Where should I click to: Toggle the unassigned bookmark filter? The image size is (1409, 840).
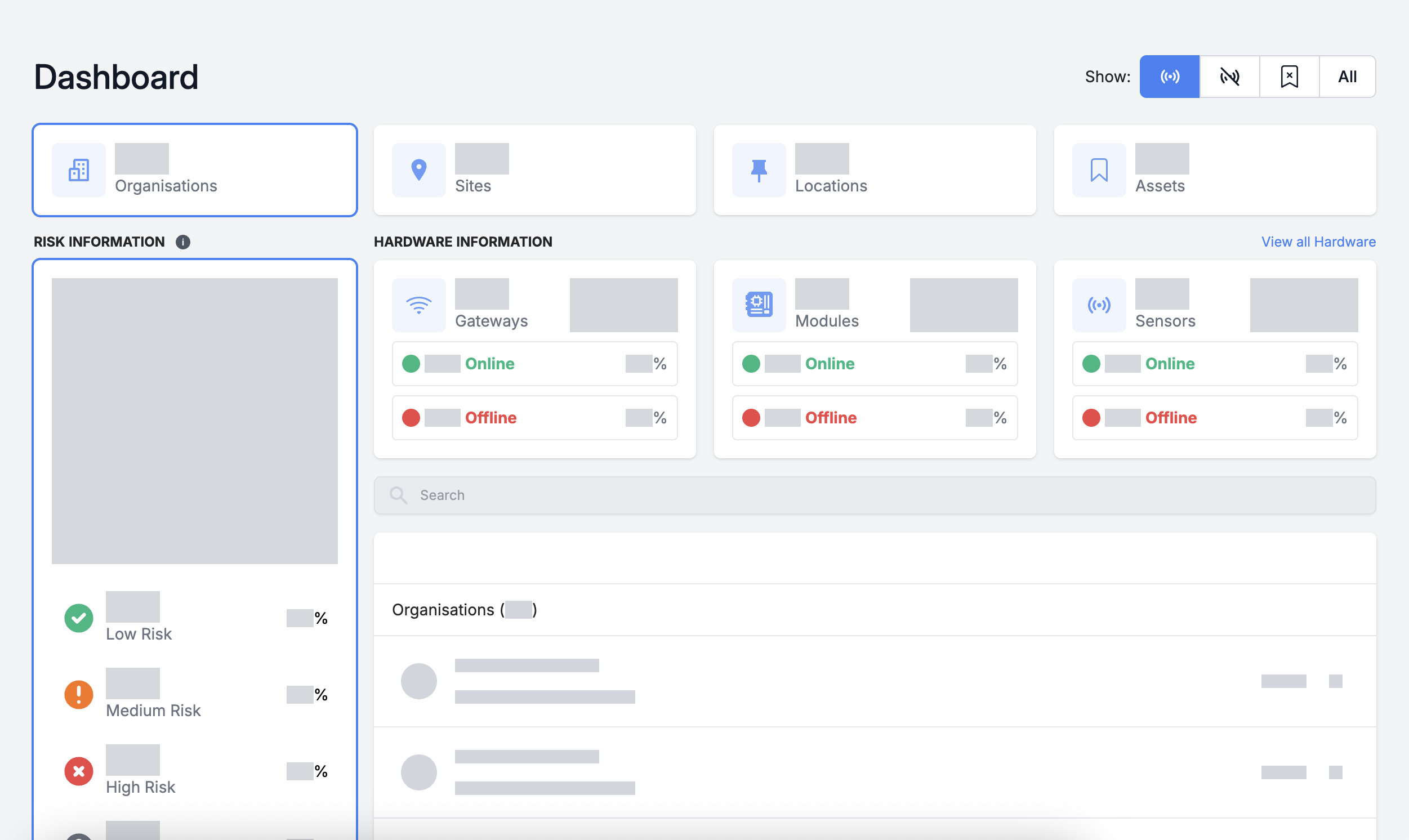[x=1289, y=77]
